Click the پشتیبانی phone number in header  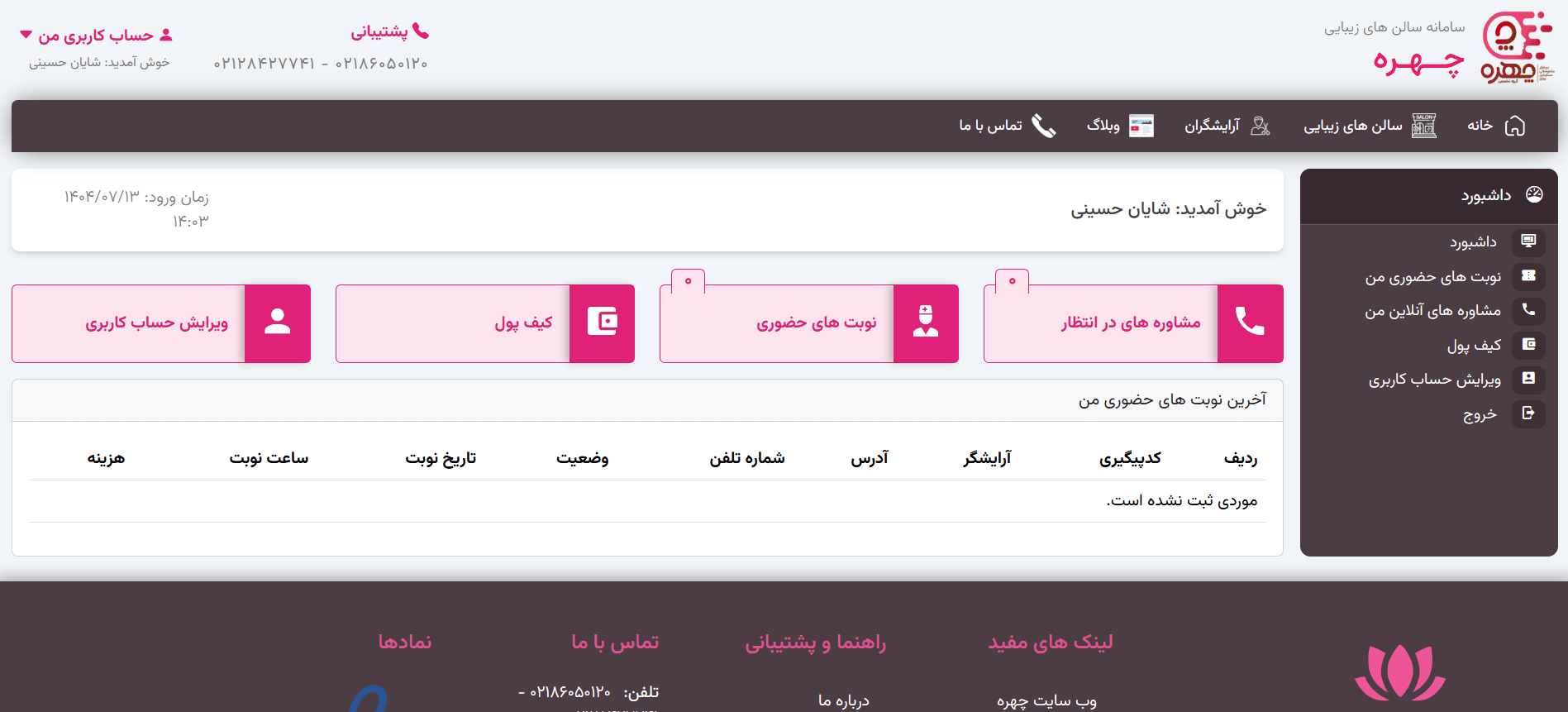320,64
